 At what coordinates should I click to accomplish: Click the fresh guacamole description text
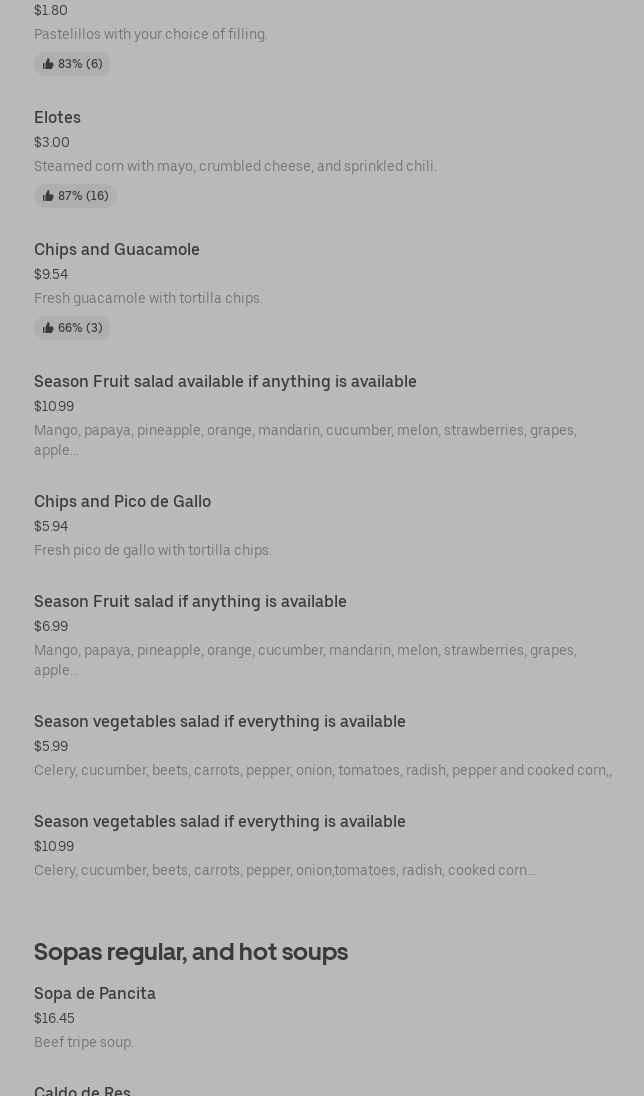[148, 298]
